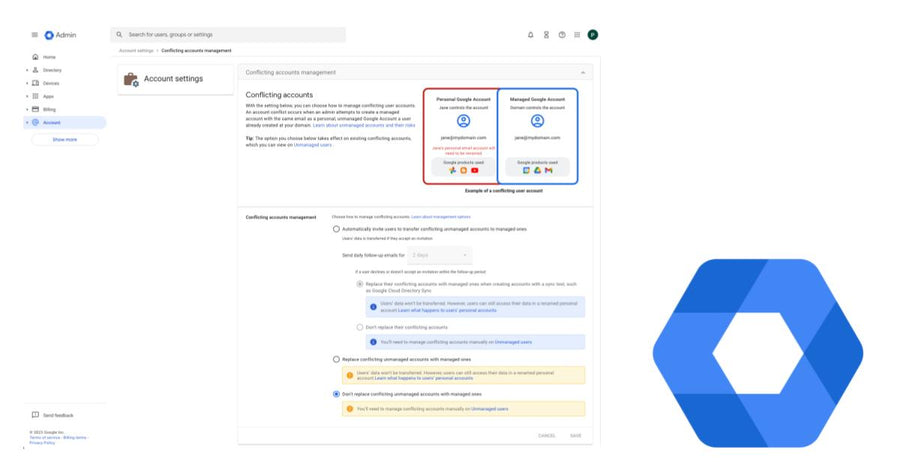Open the Privacy Policy link
This screenshot has width=900, height=473.
coord(42,443)
